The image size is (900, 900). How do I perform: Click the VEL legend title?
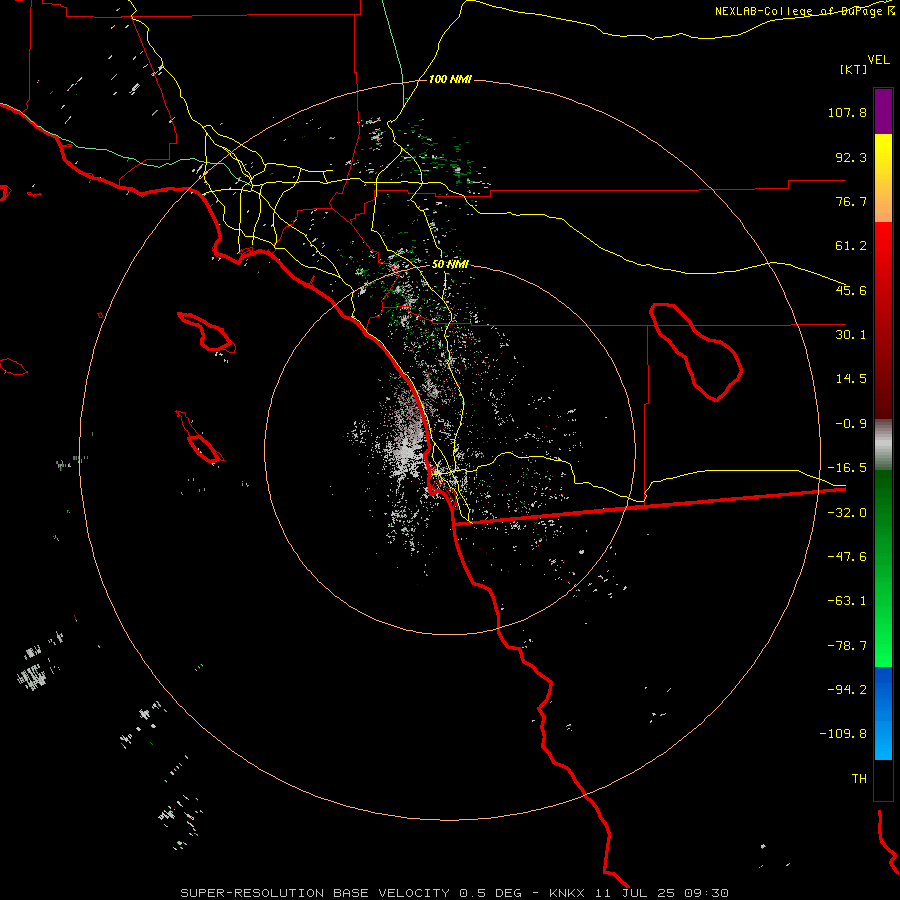coord(878,59)
